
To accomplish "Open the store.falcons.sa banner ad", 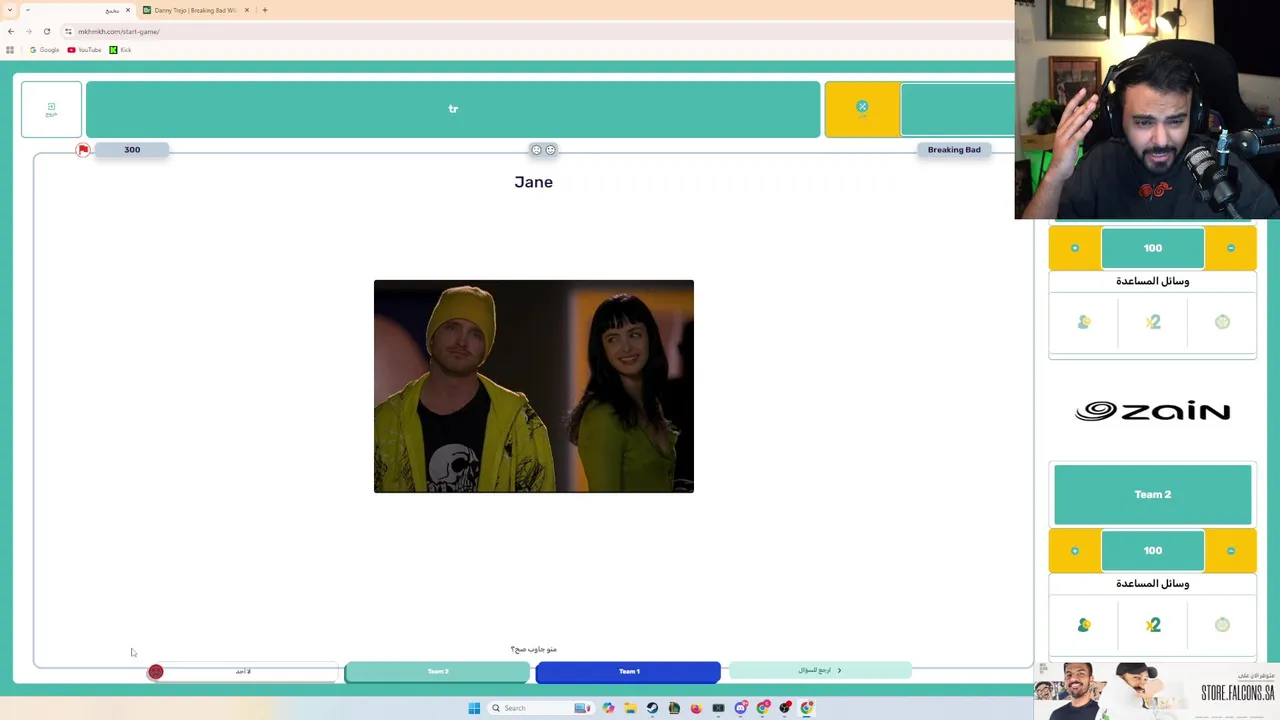I will pyautogui.click(x=1157, y=691).
